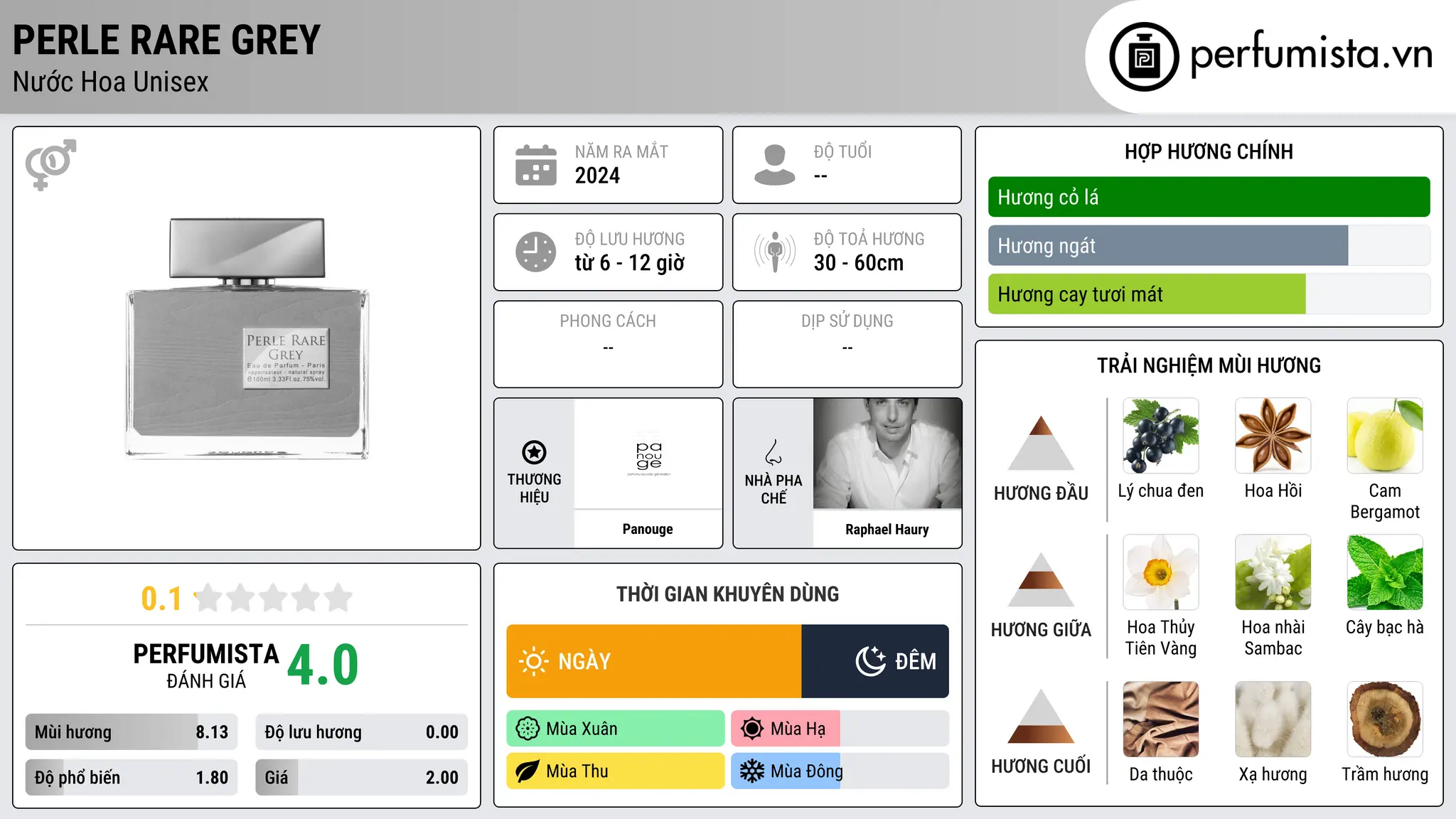Click the sillage icon beside Độ toả hương
The height and width of the screenshot is (819, 1456).
click(775, 252)
